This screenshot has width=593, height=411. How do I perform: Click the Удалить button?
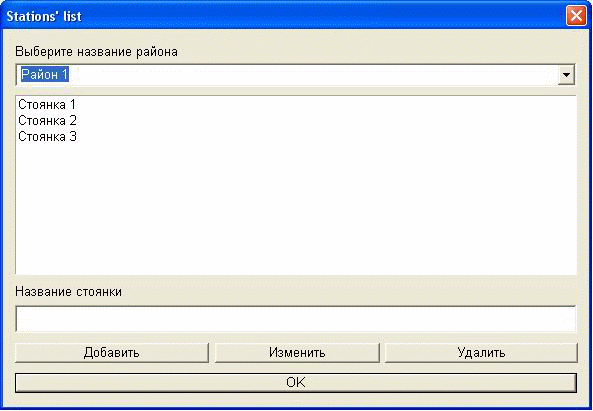coord(481,352)
